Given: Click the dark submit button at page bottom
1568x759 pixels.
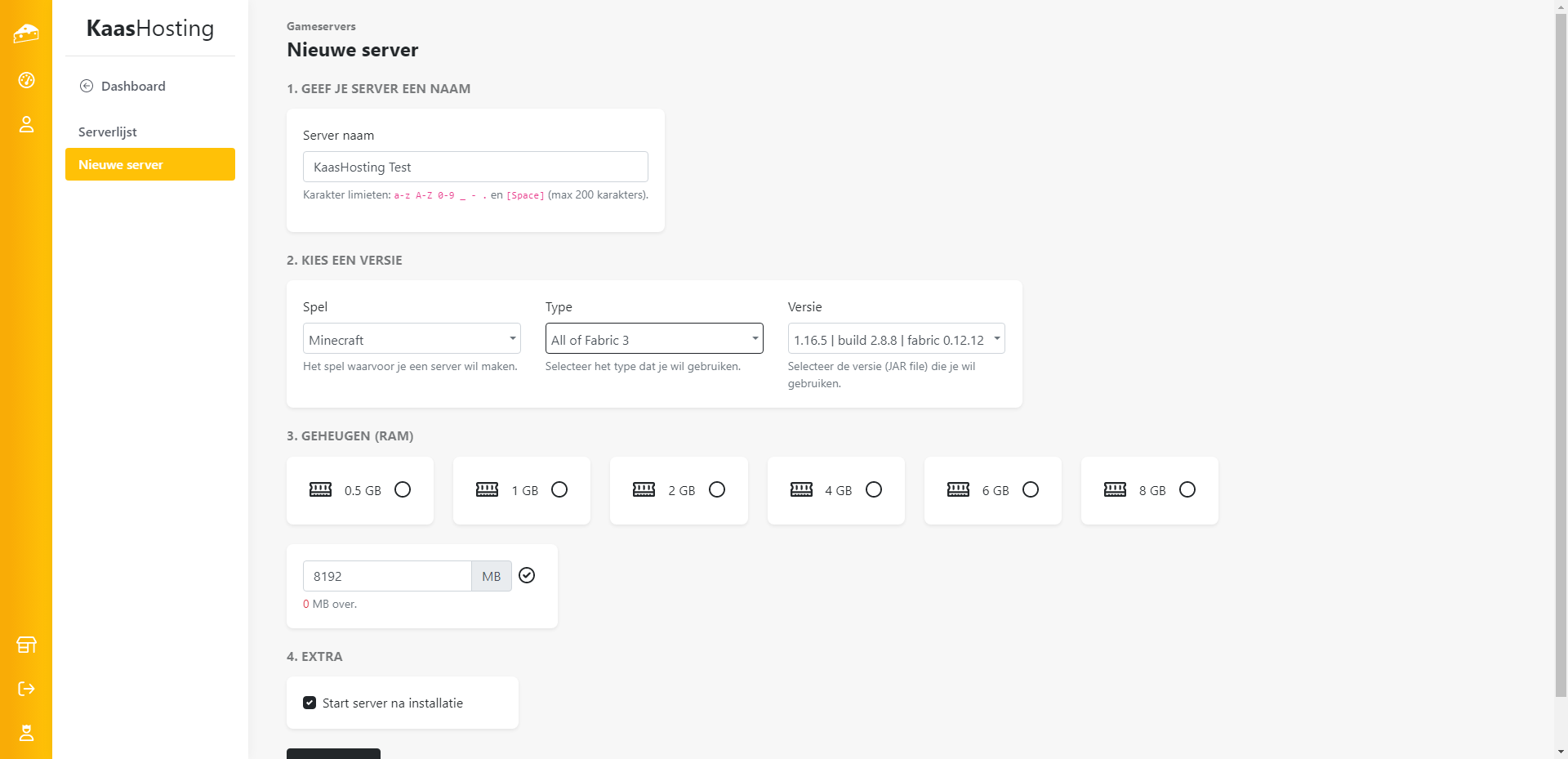Looking at the screenshot, I should pos(333,753).
